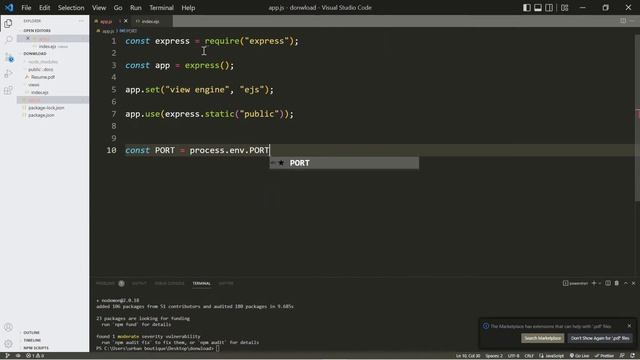Open the Help menu
Image resolution: width=640 pixels, height=360 pixels.
pos(188,8)
